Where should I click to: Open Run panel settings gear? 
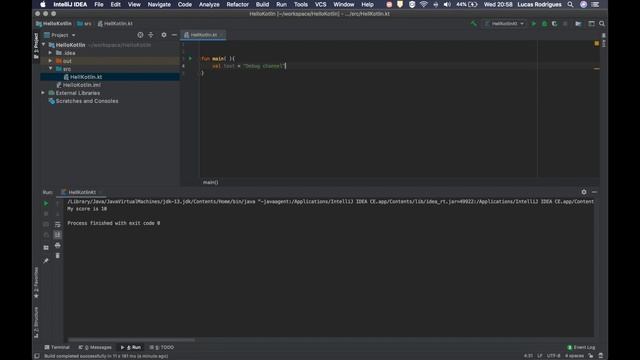584,192
